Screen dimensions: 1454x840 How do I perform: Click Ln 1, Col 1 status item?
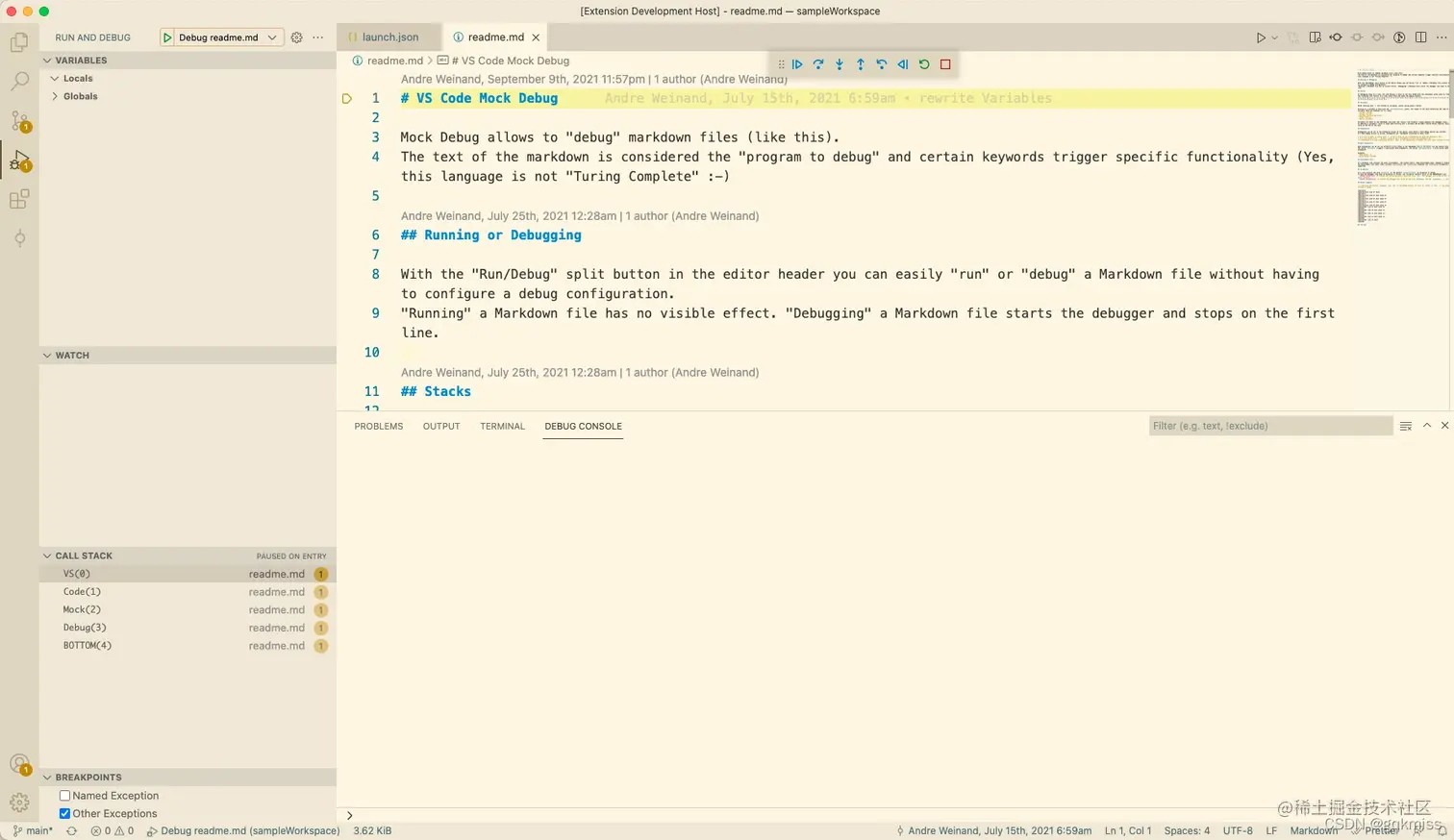coord(1128,830)
